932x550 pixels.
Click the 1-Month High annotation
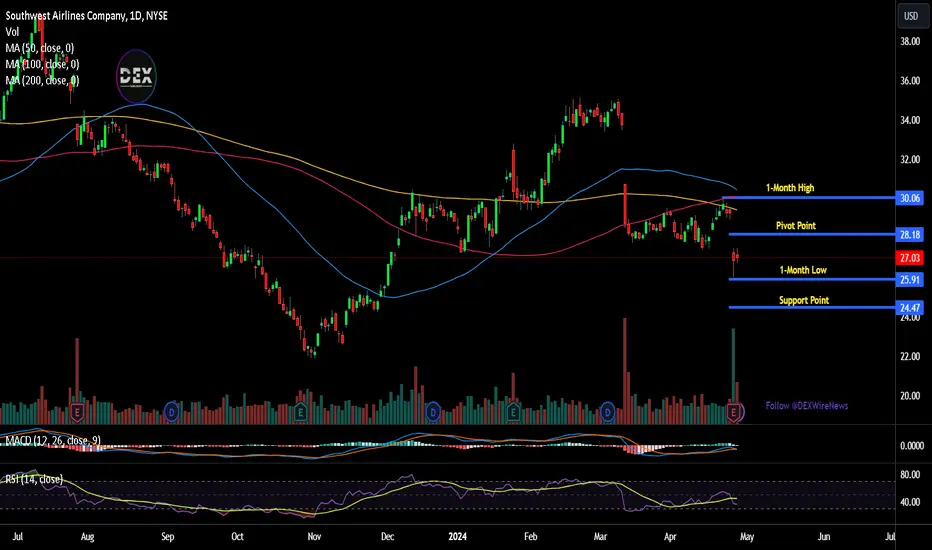790,188
